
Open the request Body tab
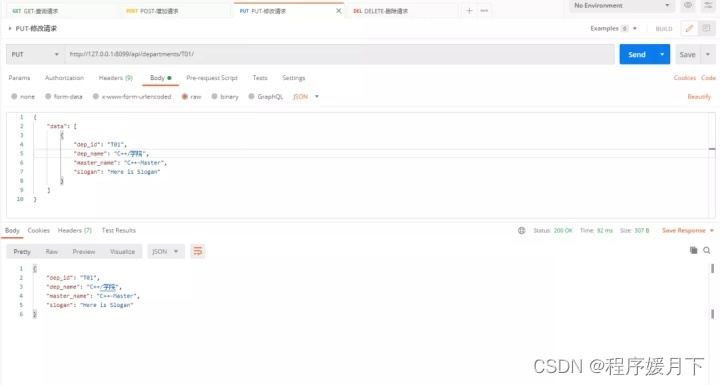(x=161, y=78)
